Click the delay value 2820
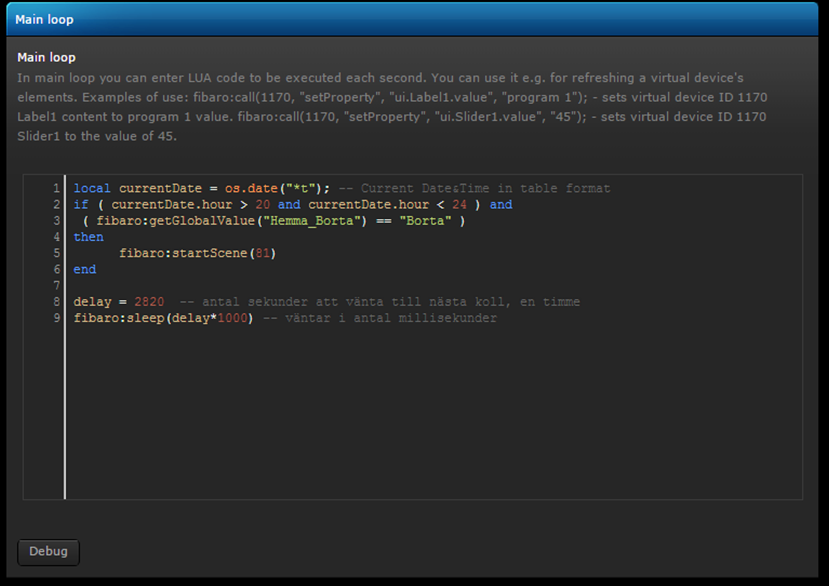 coord(149,302)
